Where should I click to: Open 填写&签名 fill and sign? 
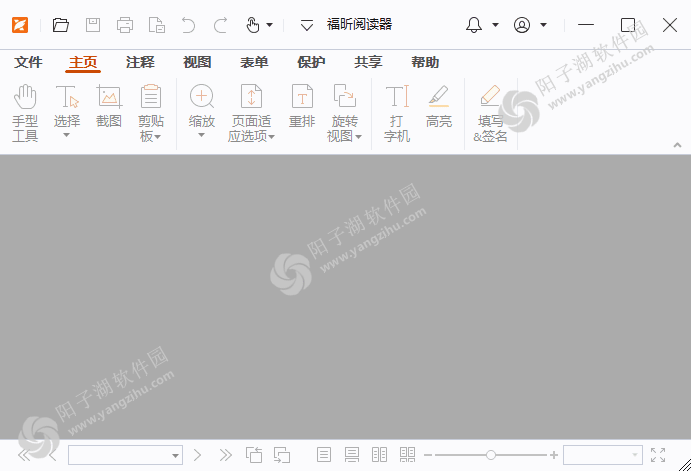[490, 113]
